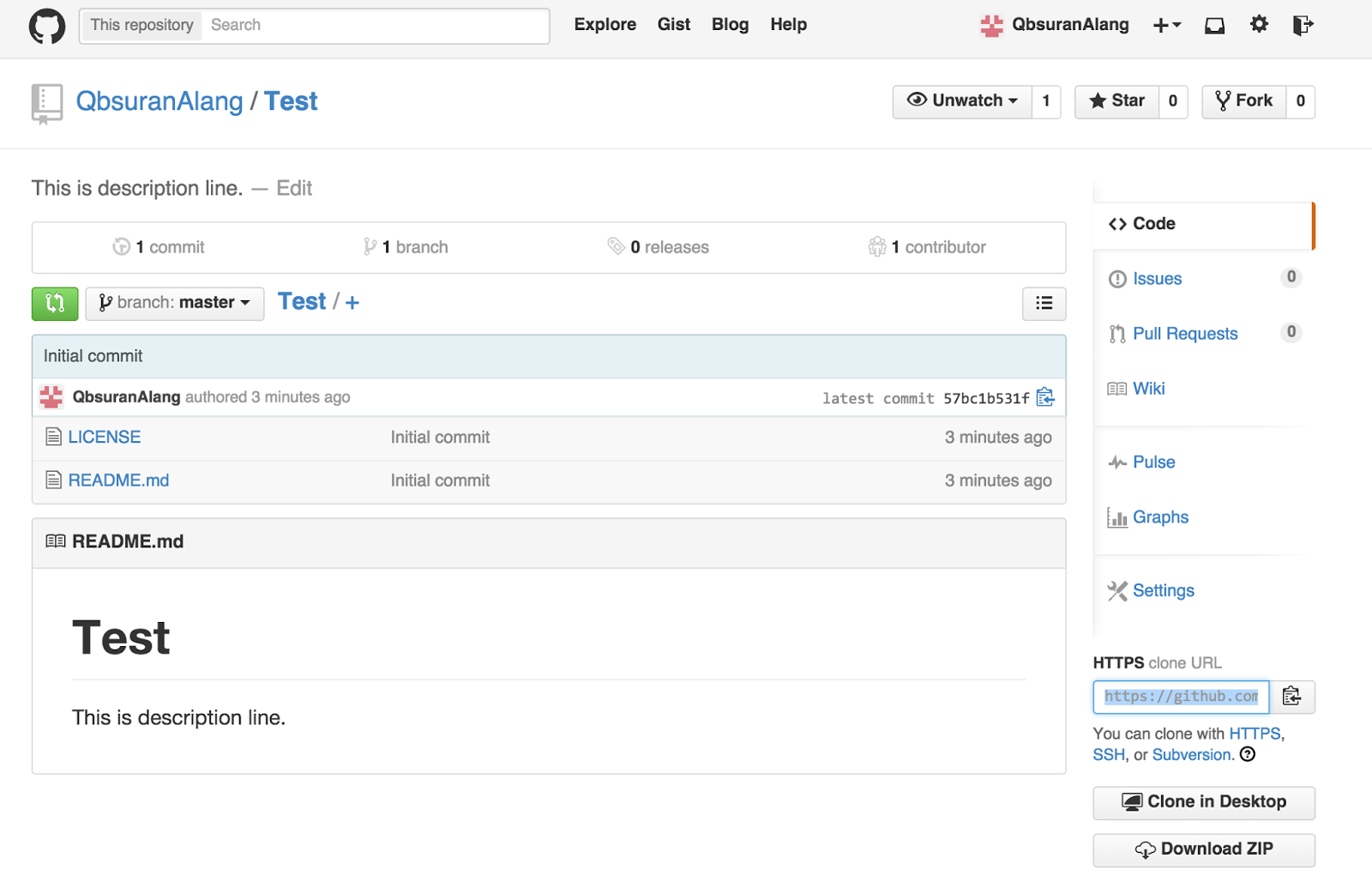This screenshot has height=882, width=1372.
Task: Star this repository
Action: click(1116, 101)
